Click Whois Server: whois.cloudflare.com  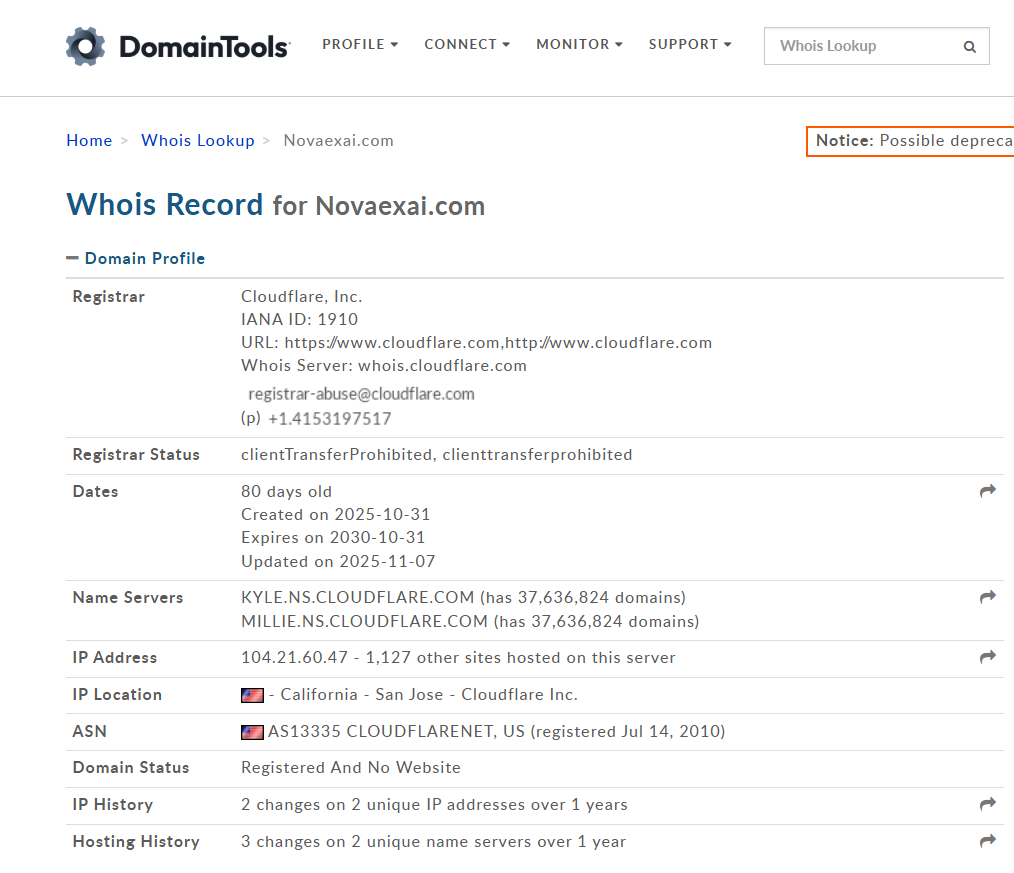(x=384, y=365)
